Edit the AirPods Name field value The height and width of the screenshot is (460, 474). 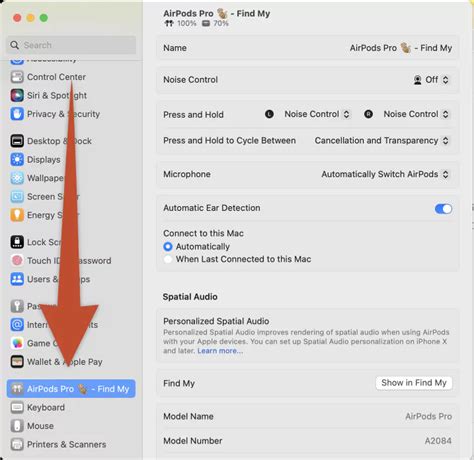401,48
